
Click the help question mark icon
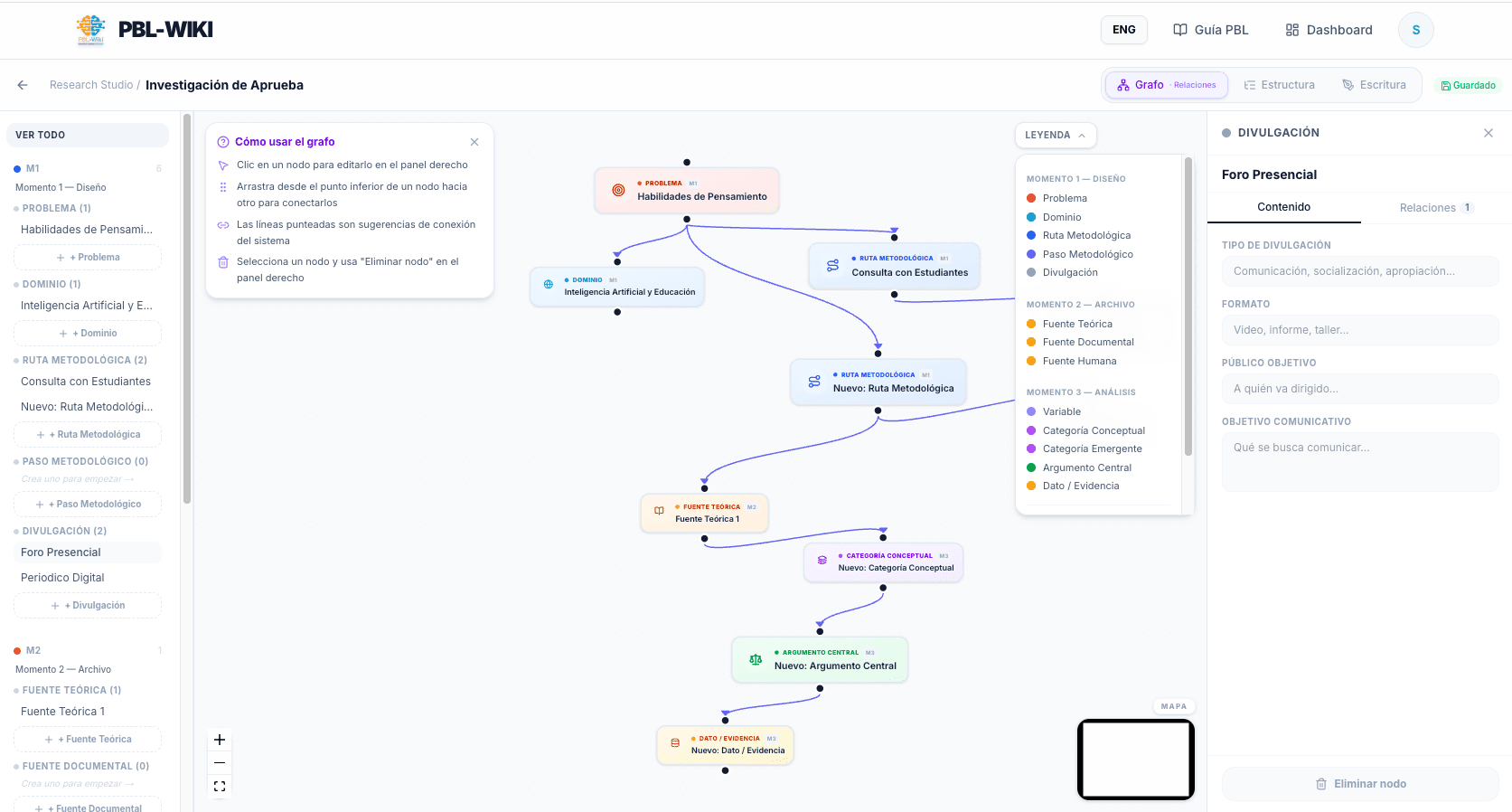click(x=223, y=142)
